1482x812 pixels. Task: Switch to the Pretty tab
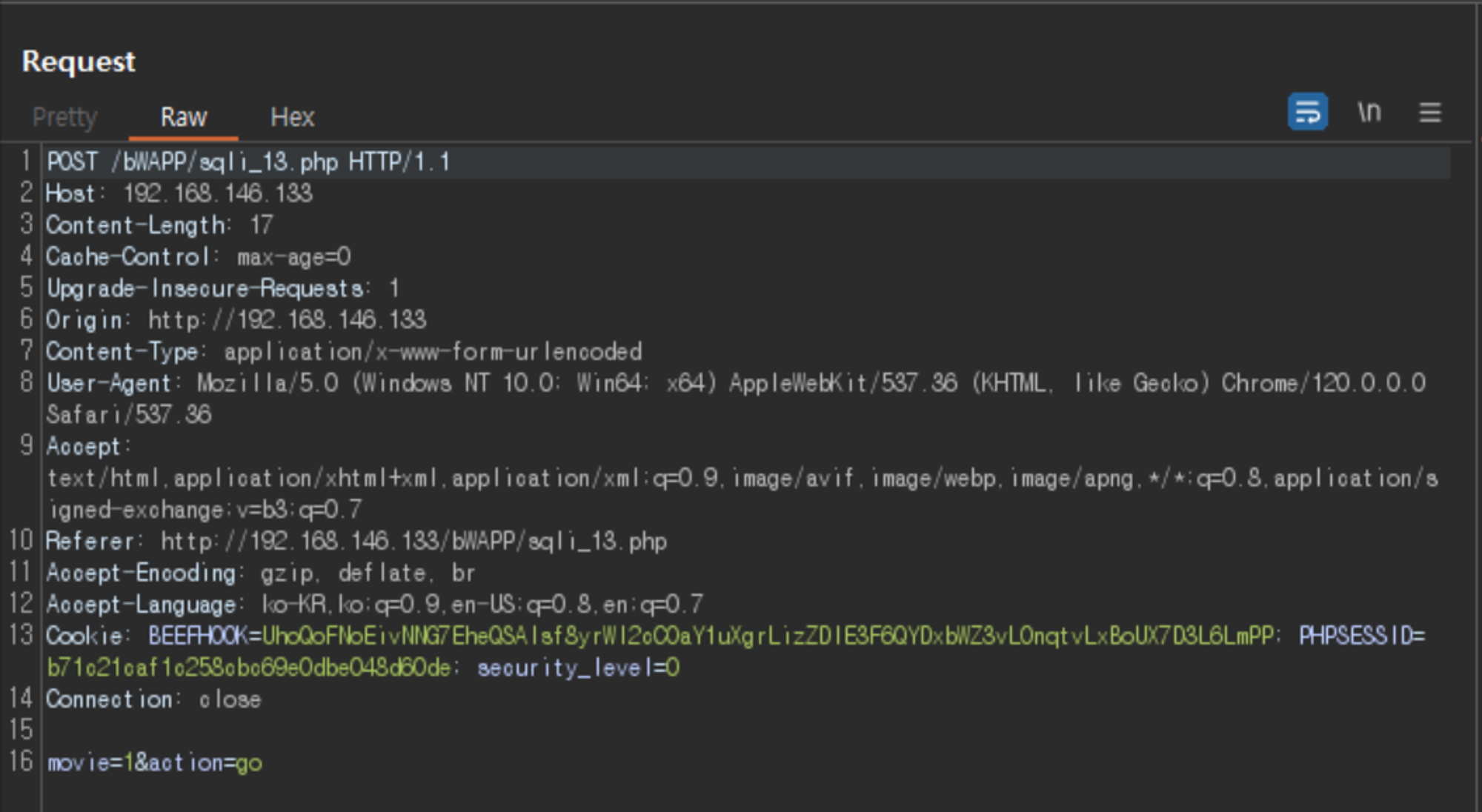coord(65,117)
